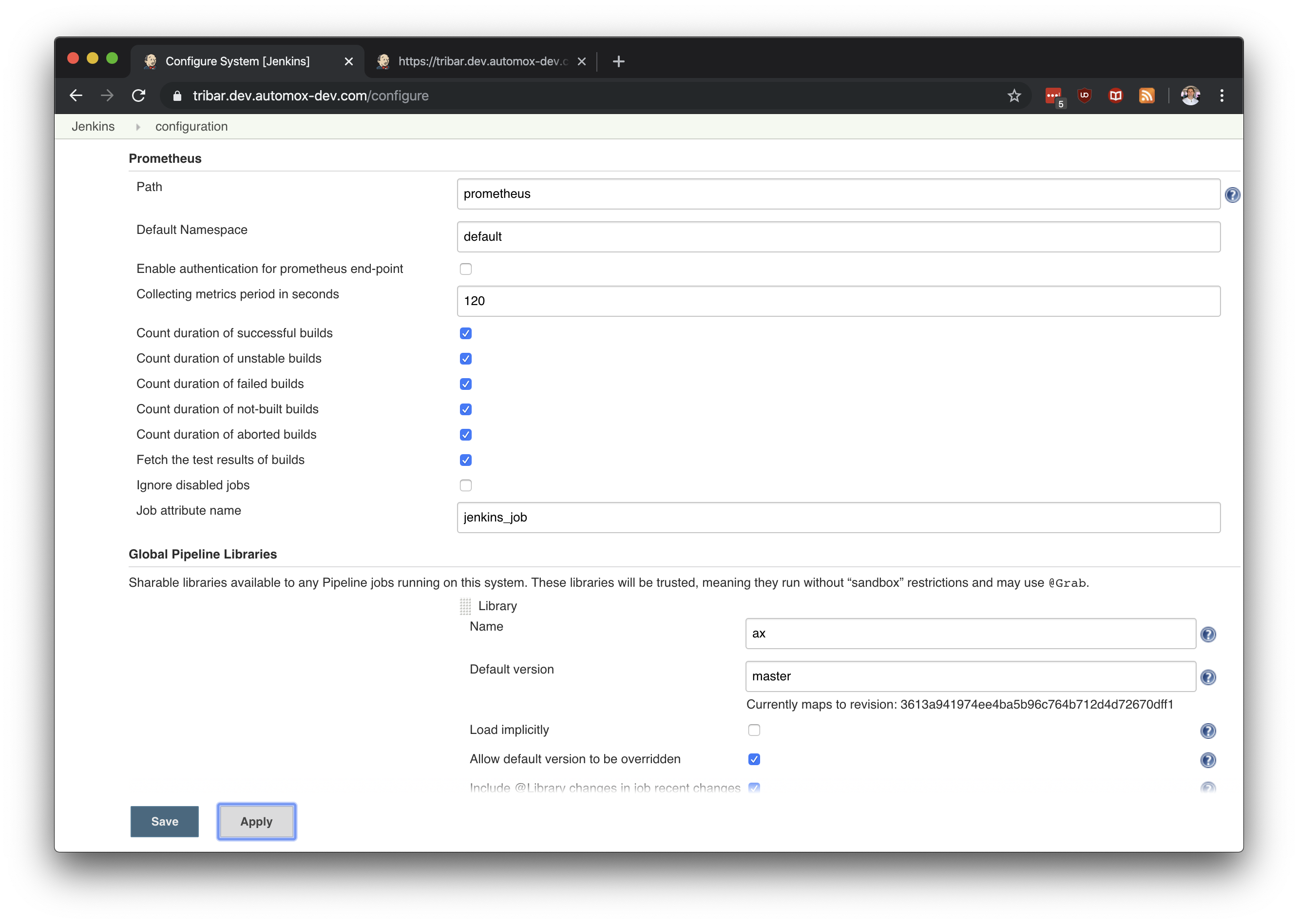This screenshot has height=924, width=1298.
Task: Open the orange RSS feed extension
Action: click(1146, 96)
